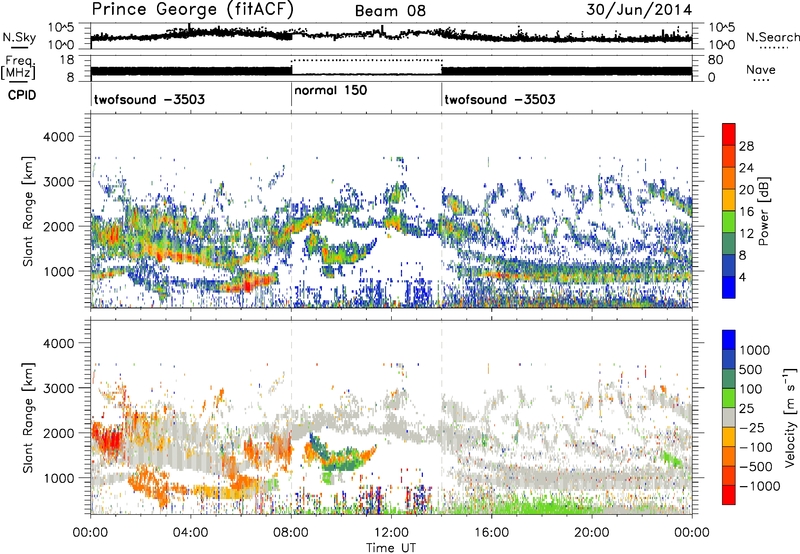Select the "Freq. [MHz]" axis label

point(18,67)
